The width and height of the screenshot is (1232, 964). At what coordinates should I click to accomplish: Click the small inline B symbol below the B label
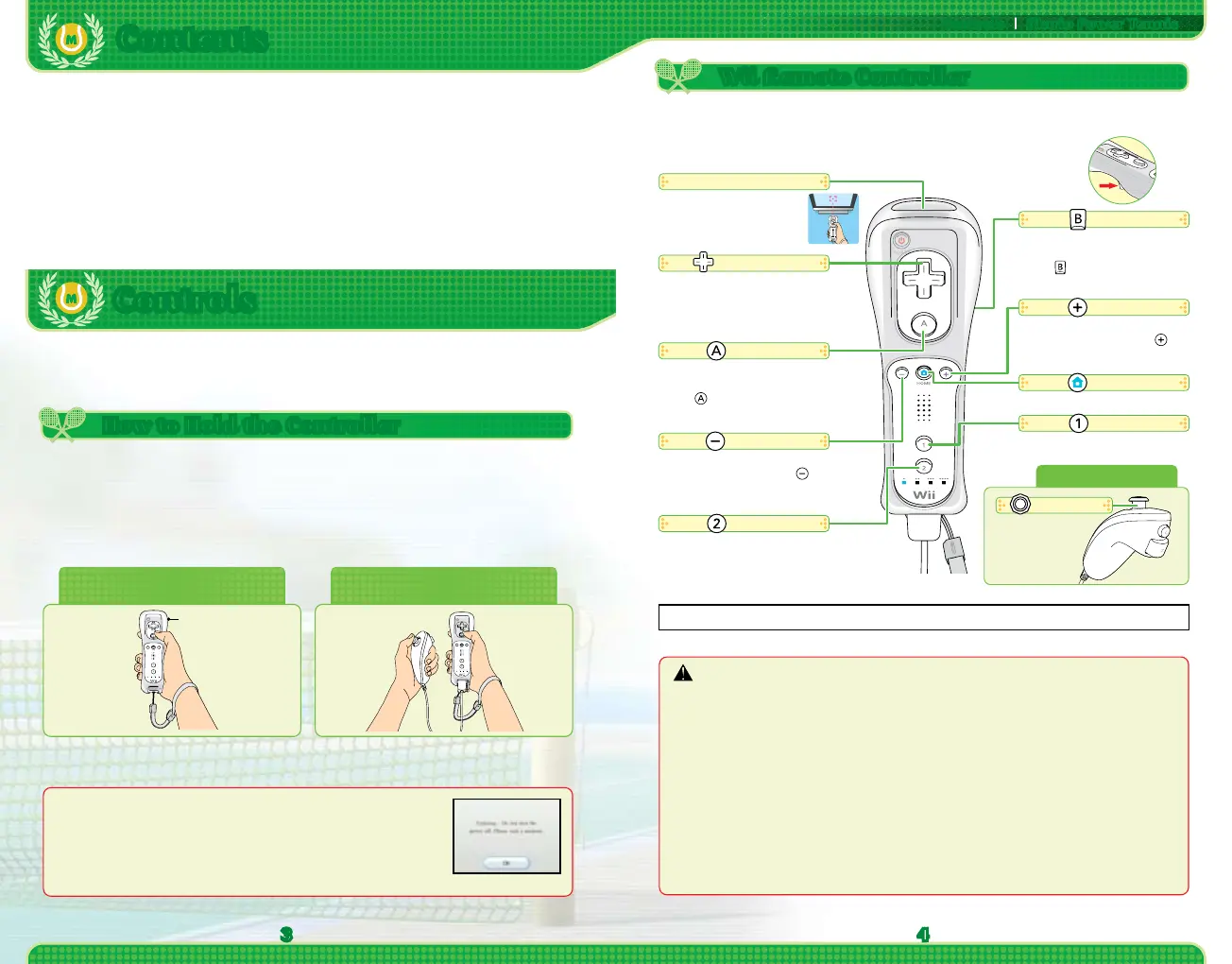(x=1060, y=267)
